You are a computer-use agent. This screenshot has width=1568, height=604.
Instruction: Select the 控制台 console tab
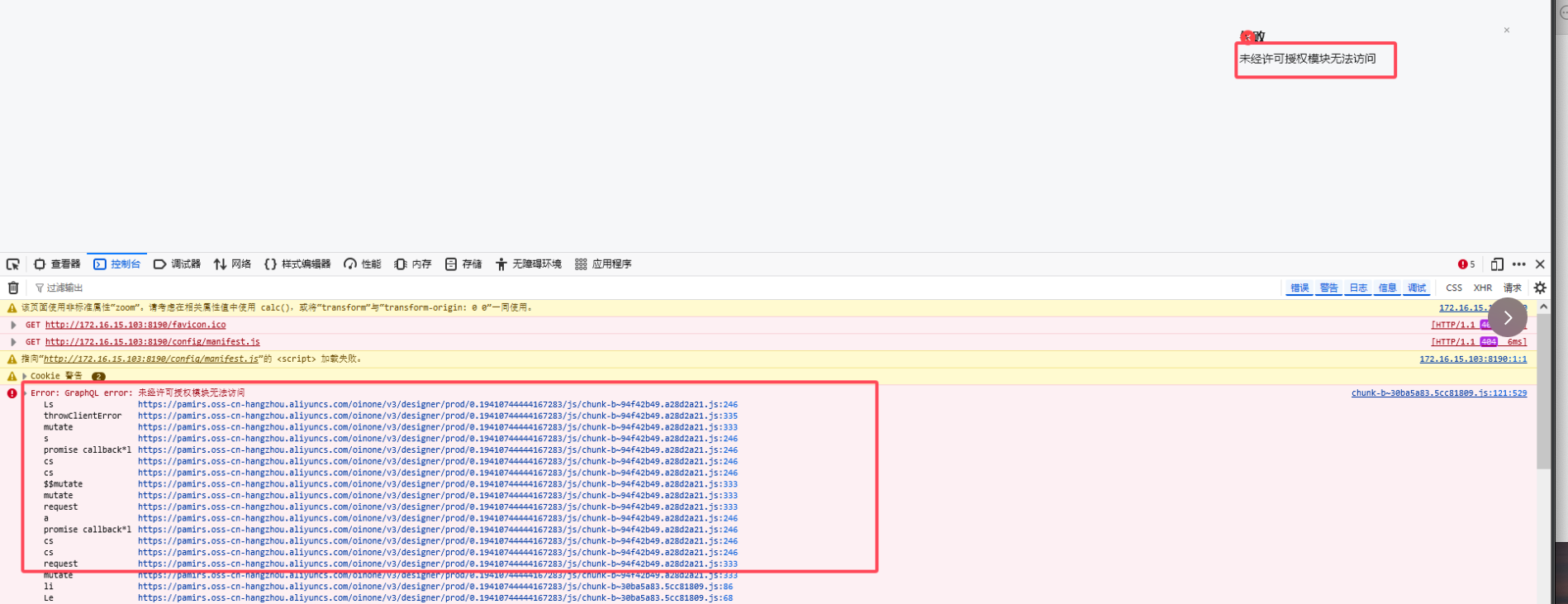[x=116, y=264]
